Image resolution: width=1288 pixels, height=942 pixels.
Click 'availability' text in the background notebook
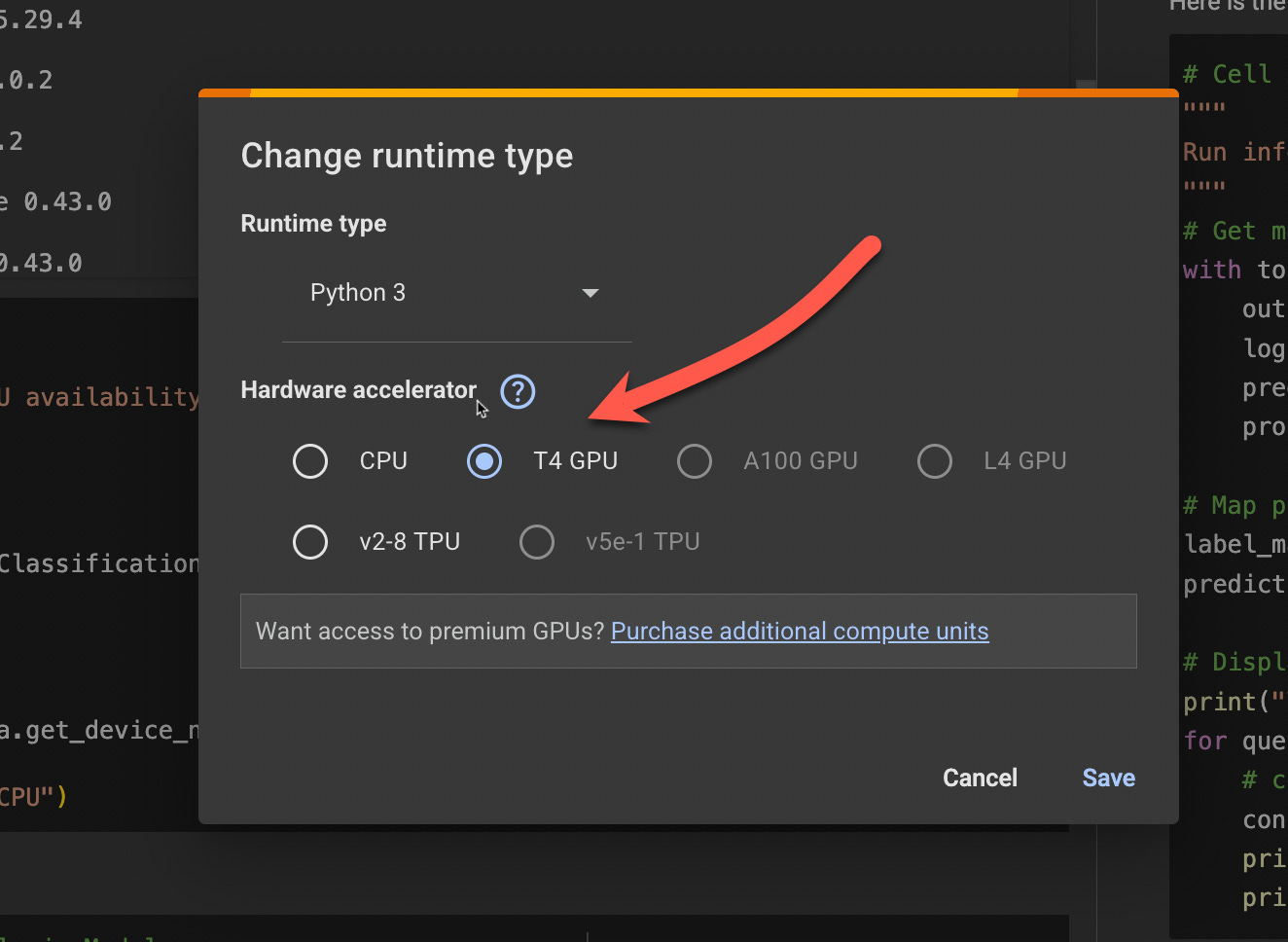pos(112,397)
